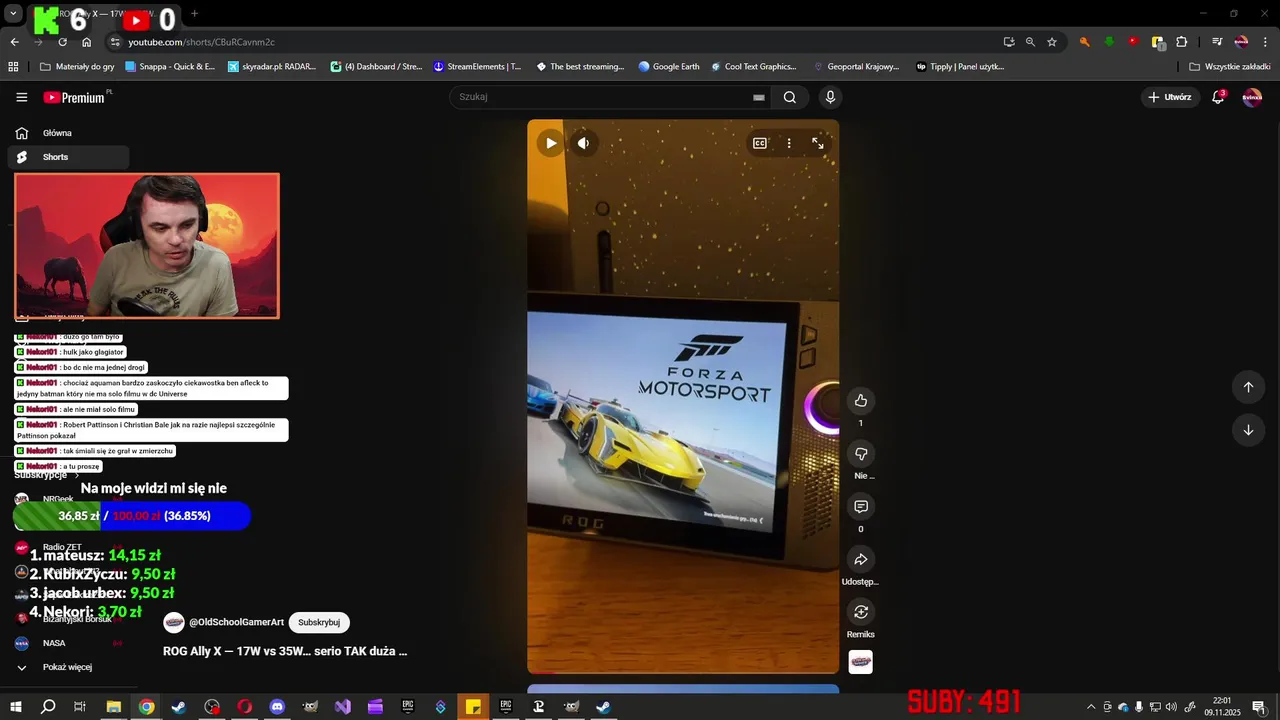Open Cool Text Graphics bookmark
The image size is (1280, 720).
754,67
